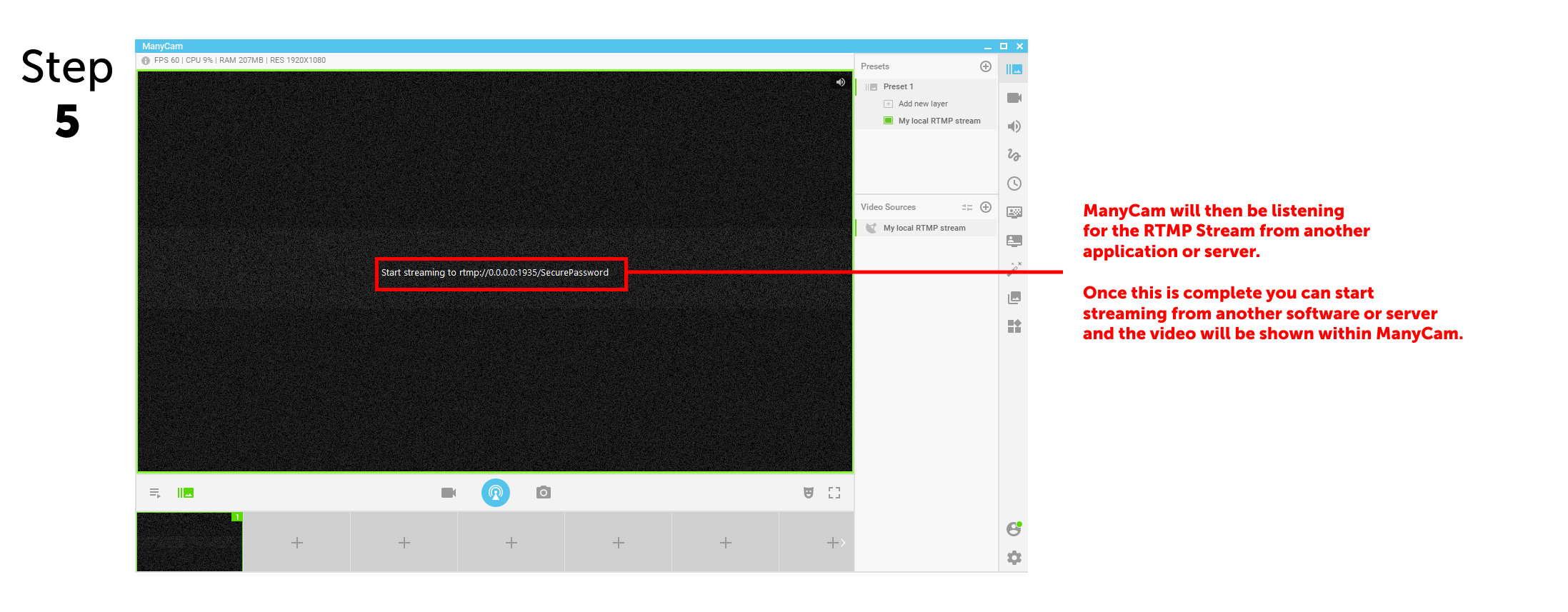Open the clock timer panel in the sidebar
Screen dimensions: 1568x612
(1014, 184)
